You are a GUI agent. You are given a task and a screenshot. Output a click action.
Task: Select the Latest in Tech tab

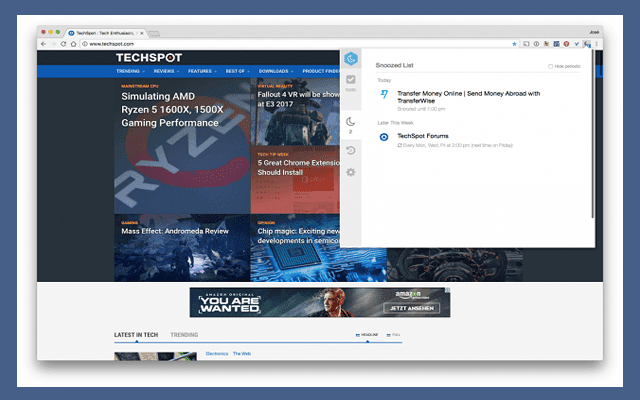pyautogui.click(x=136, y=335)
